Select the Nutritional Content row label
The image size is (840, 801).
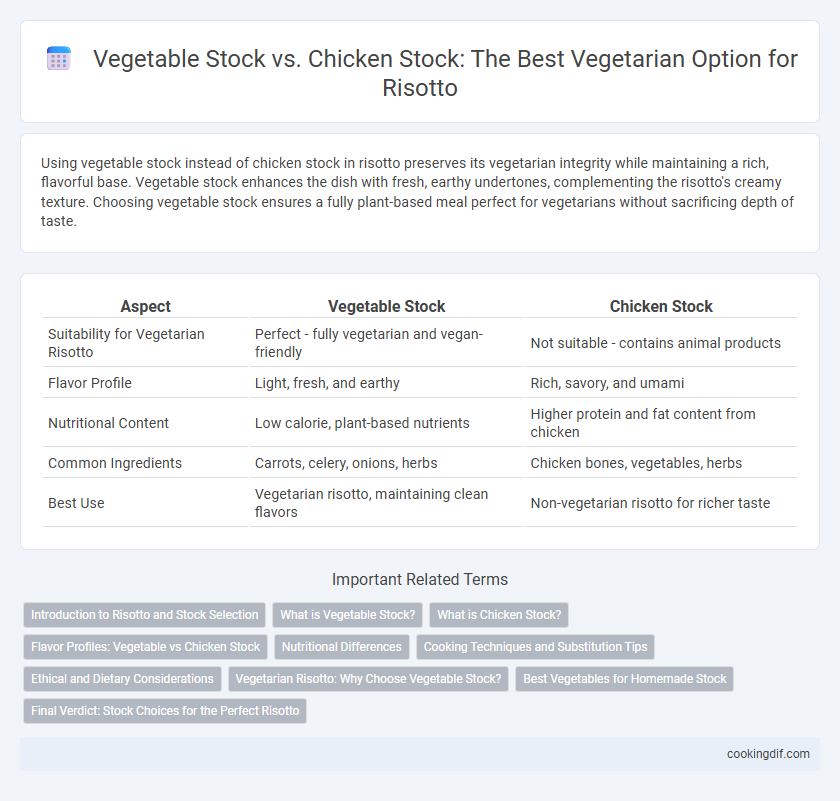[x=108, y=423]
